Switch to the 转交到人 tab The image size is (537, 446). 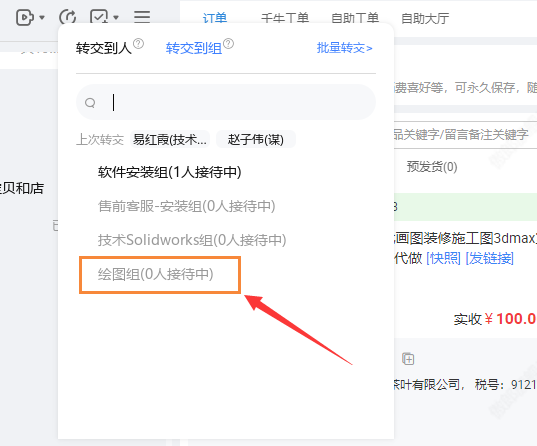[x=104, y=48]
